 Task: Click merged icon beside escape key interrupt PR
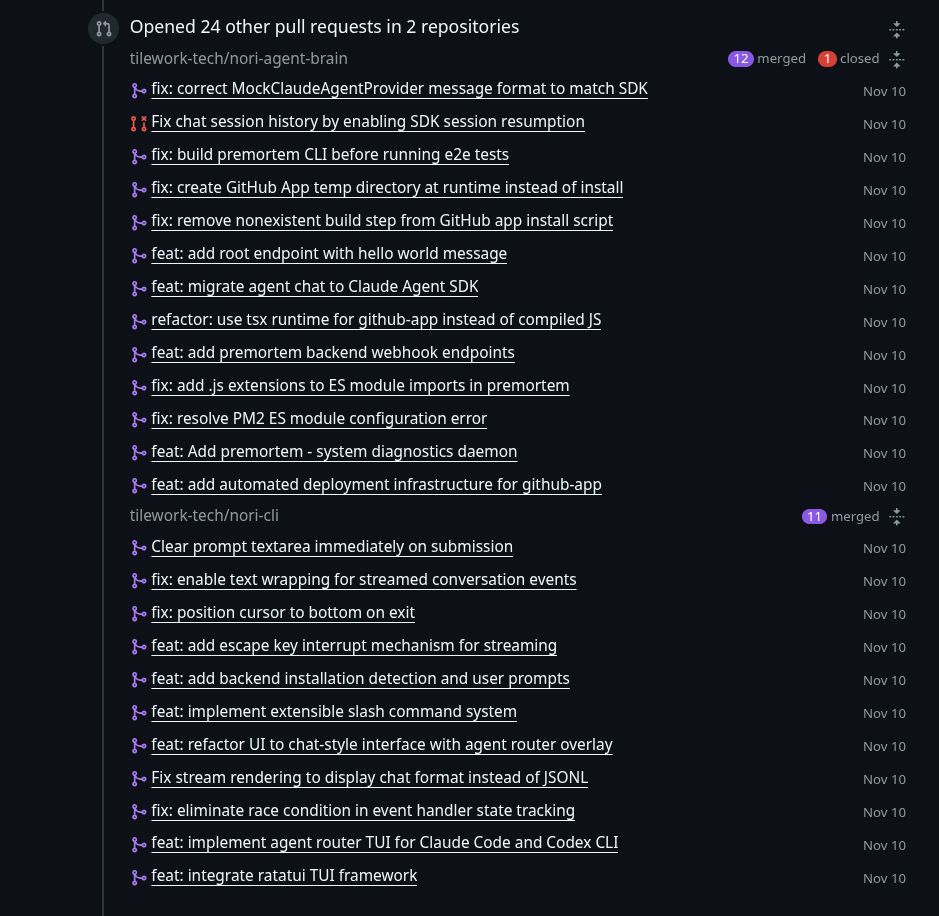click(139, 647)
